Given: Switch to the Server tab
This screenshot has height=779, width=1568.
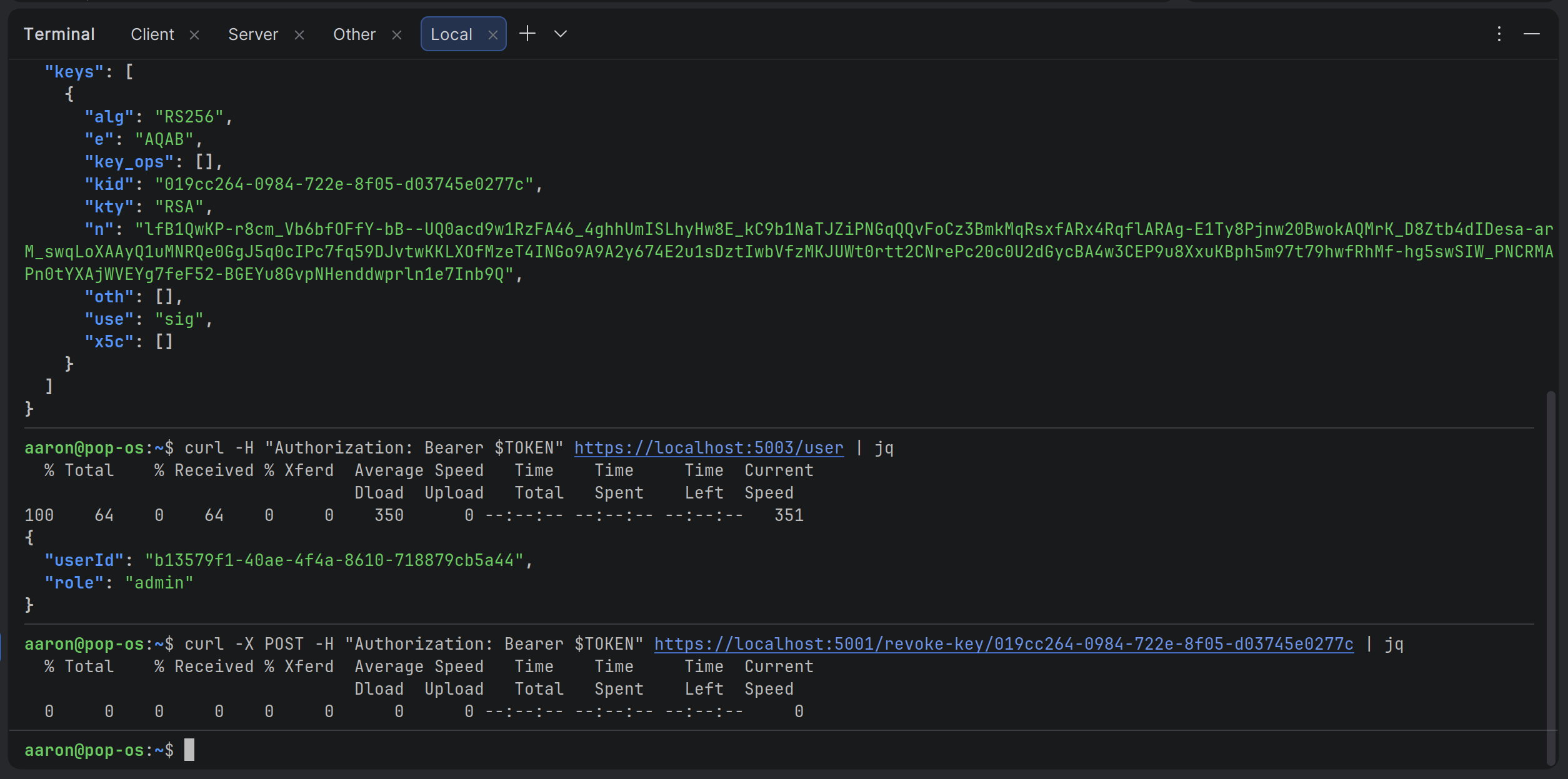Looking at the screenshot, I should tap(252, 34).
